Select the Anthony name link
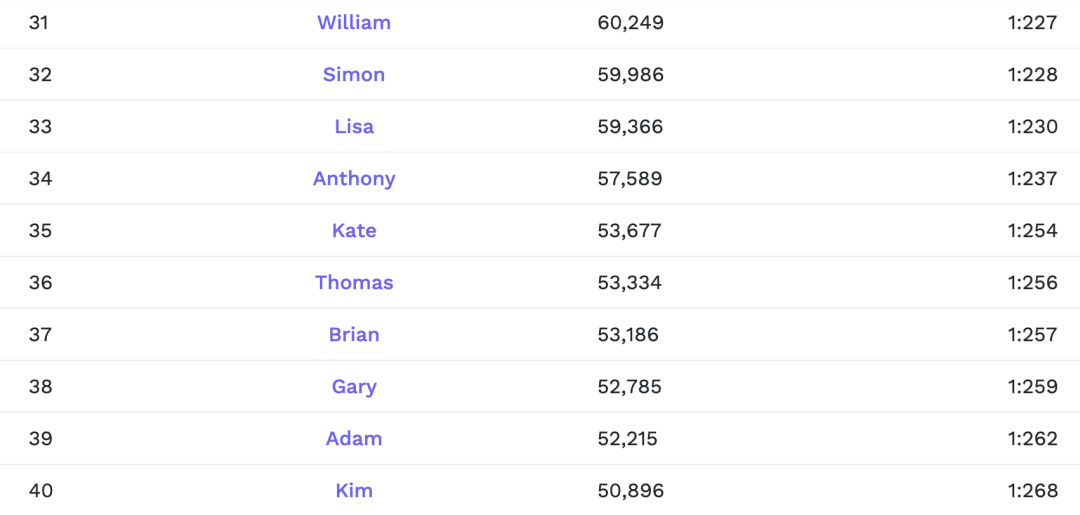Image resolution: width=1080 pixels, height=515 pixels. [x=354, y=178]
